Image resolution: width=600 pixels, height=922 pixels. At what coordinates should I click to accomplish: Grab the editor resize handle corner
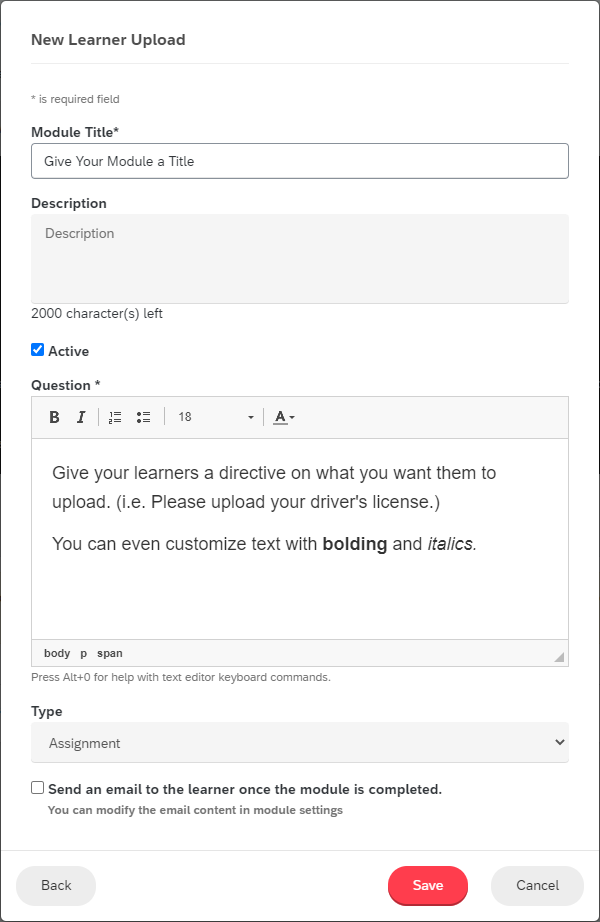click(559, 657)
